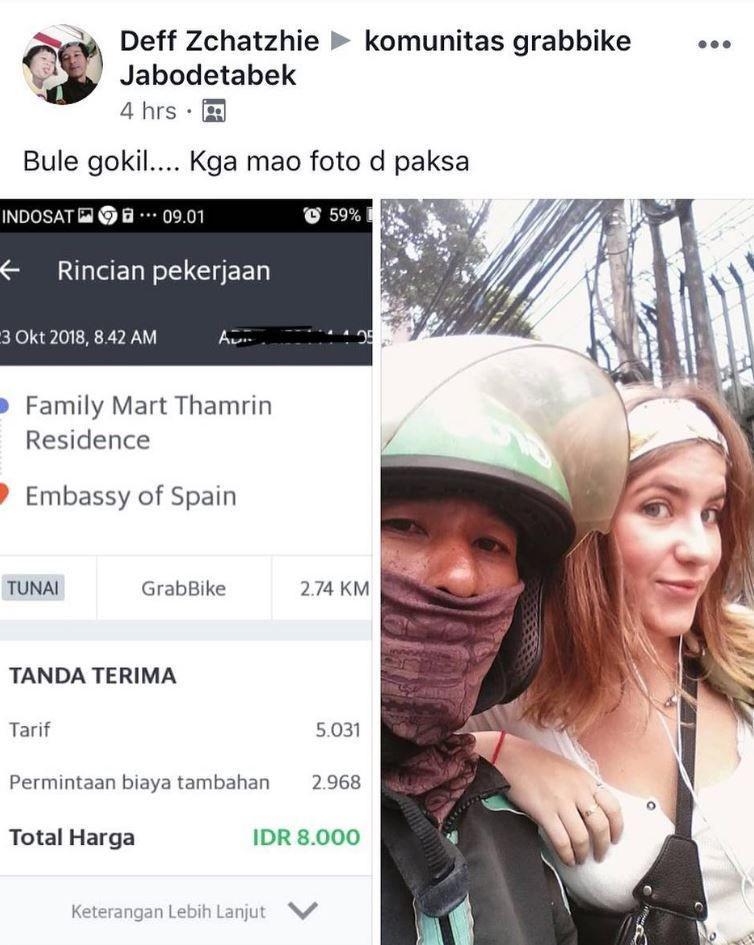Click the 4 hrs post timestamp
The image size is (754, 945).
148,111
